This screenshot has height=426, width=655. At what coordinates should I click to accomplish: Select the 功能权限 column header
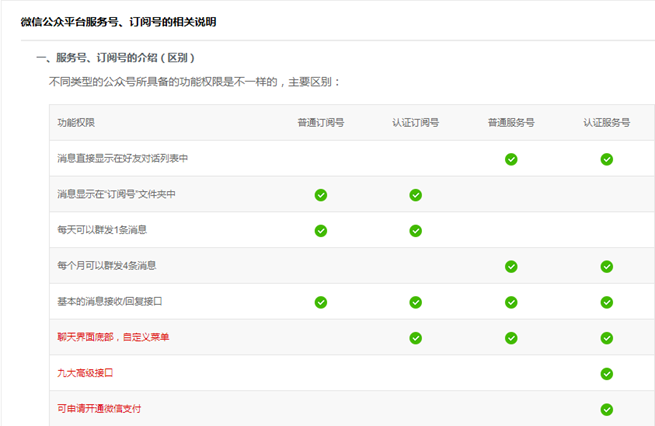pos(76,122)
